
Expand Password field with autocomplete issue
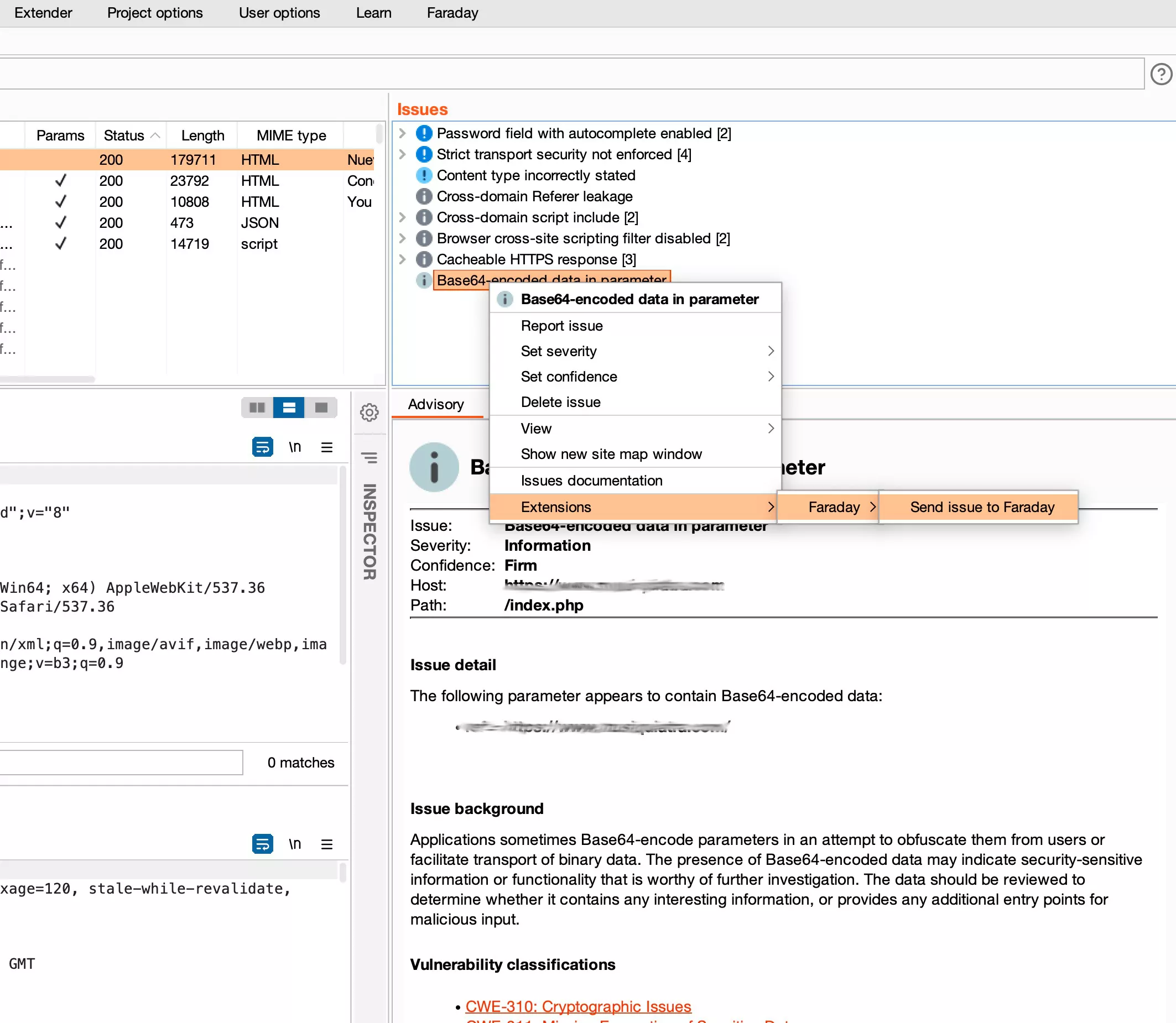coord(402,134)
